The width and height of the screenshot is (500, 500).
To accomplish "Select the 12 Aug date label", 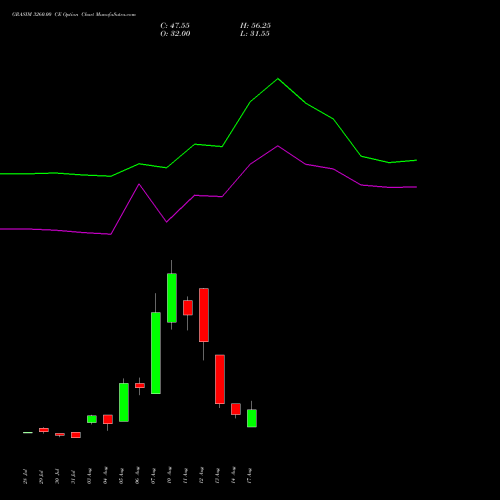I will [201, 475].
